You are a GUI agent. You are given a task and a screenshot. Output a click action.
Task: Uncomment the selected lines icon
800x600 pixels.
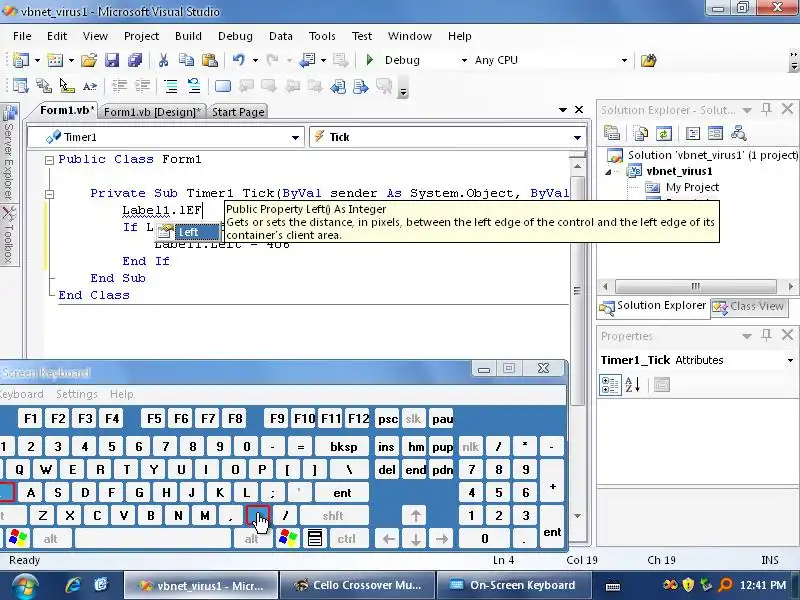pos(194,86)
